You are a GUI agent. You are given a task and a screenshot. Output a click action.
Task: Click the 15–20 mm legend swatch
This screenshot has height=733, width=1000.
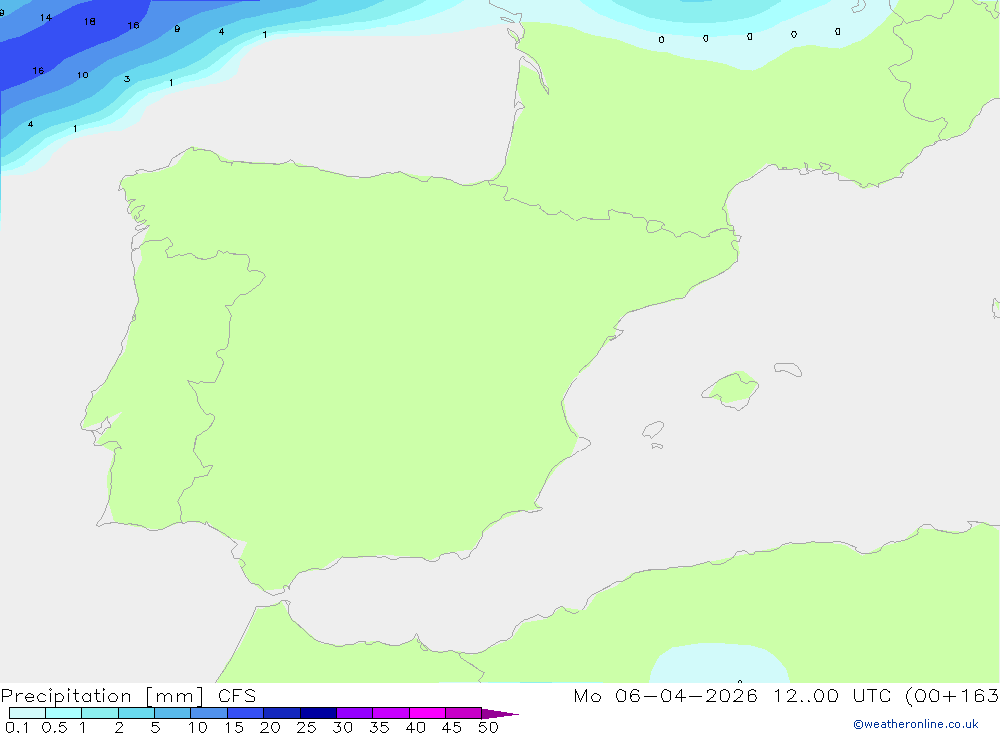[245, 713]
